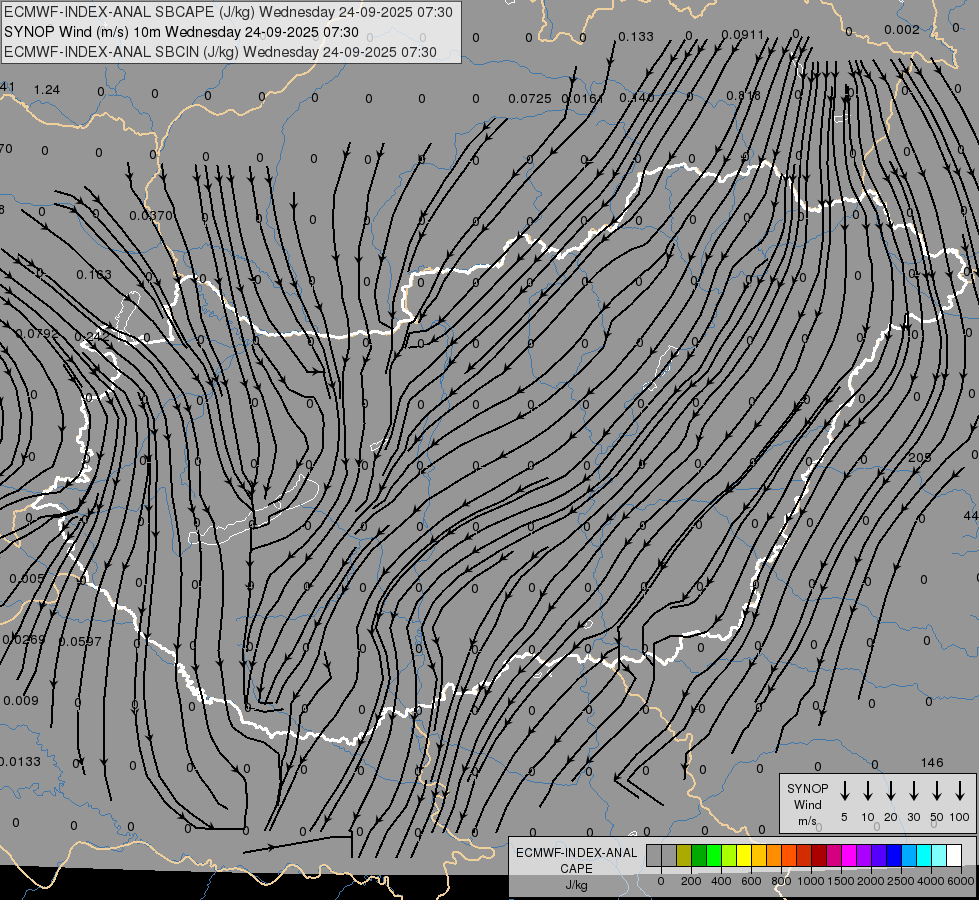
Task: Click the olive-yellow CAPE legend swatch before 200
Action: (684, 855)
